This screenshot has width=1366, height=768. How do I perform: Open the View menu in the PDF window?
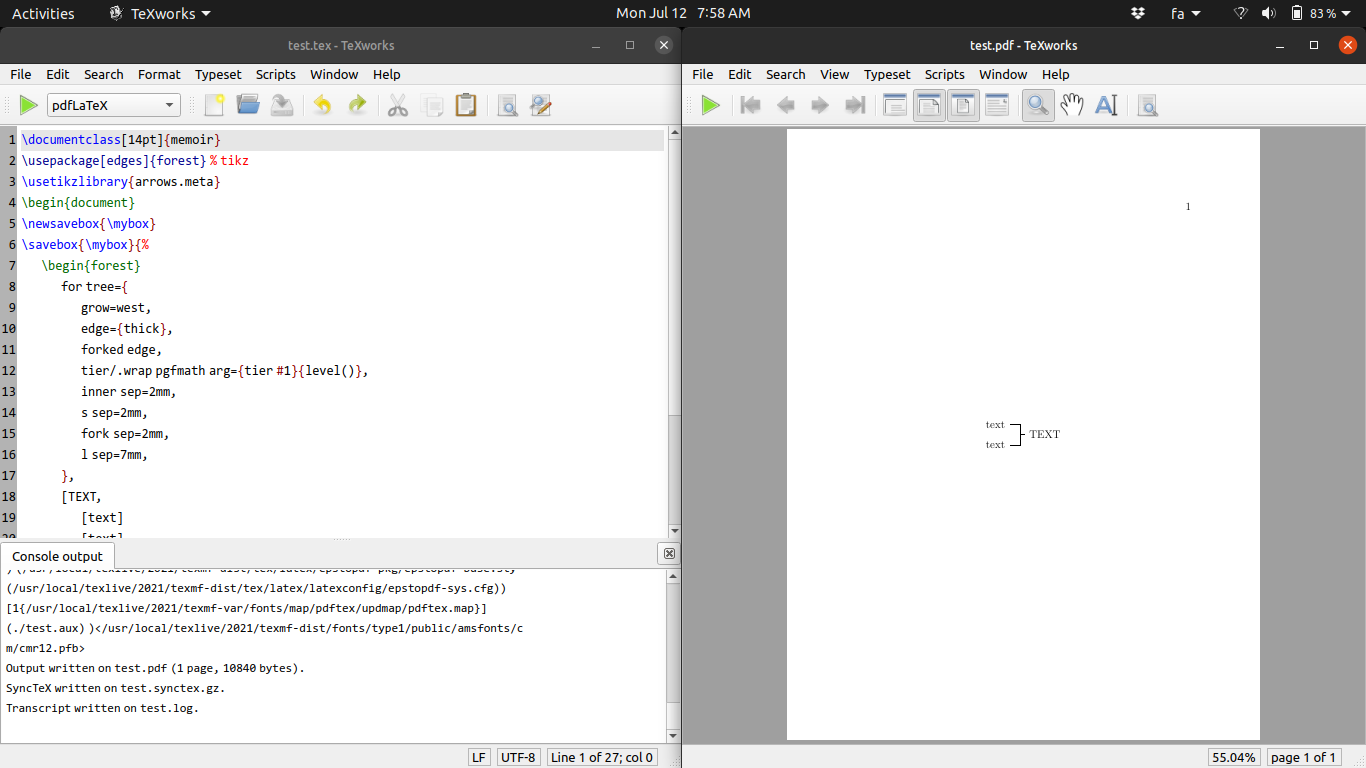[x=834, y=74]
